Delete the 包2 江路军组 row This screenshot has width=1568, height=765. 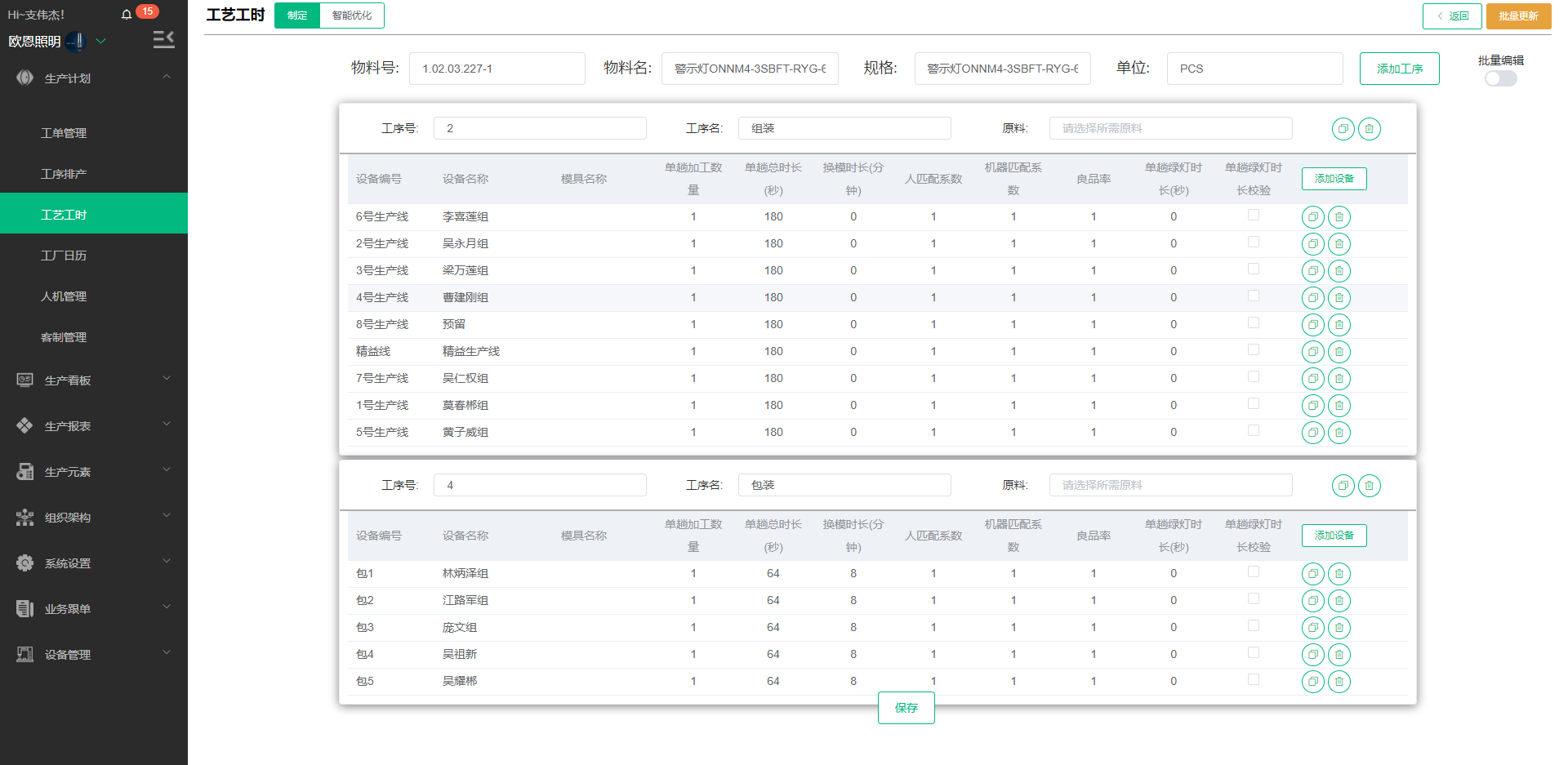click(x=1339, y=601)
